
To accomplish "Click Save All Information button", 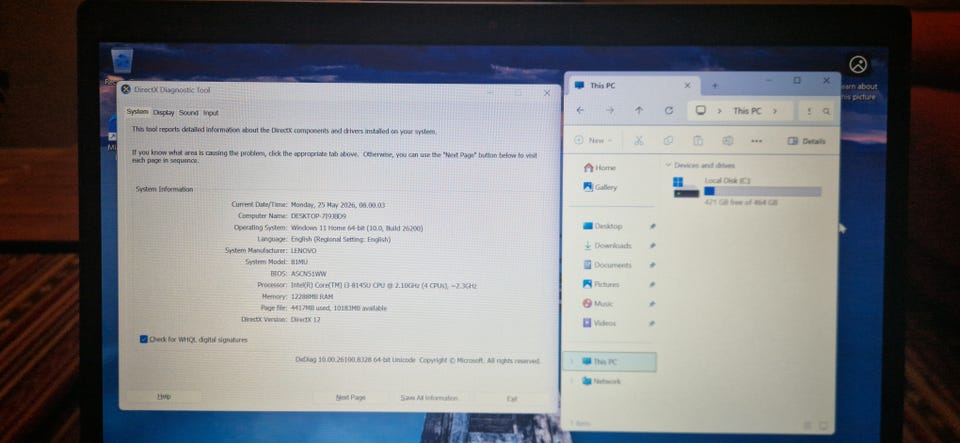I will point(429,398).
